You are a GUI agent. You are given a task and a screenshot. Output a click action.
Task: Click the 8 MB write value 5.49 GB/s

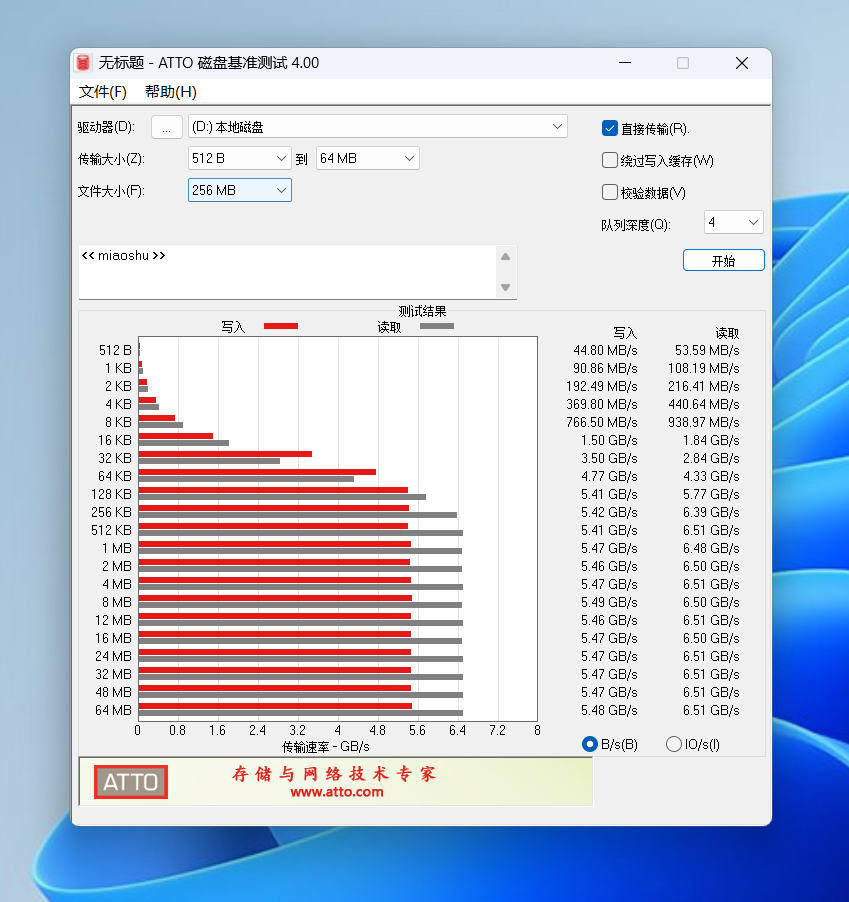pos(609,602)
